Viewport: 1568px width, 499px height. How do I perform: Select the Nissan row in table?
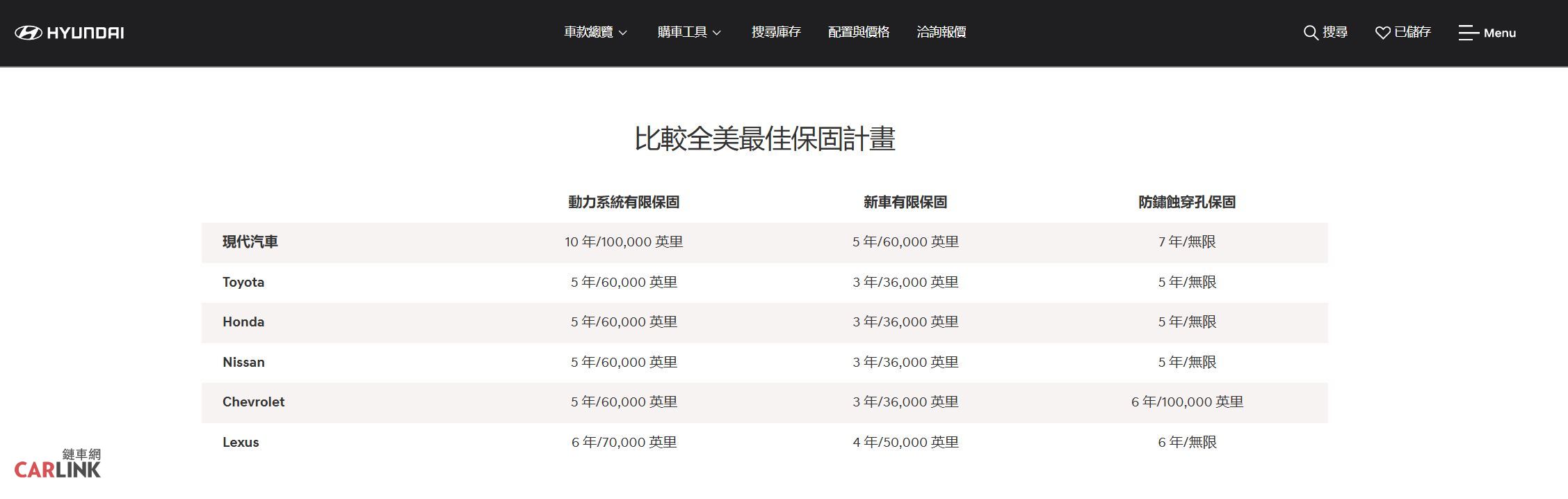(x=243, y=362)
